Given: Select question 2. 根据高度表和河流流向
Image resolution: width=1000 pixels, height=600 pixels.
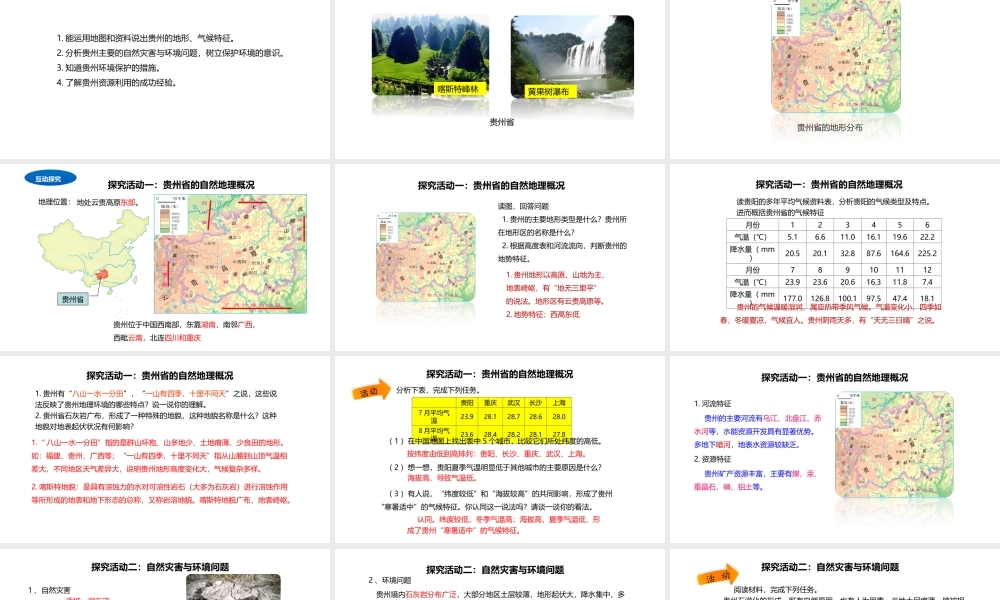Looking at the screenshot, I should [562, 252].
